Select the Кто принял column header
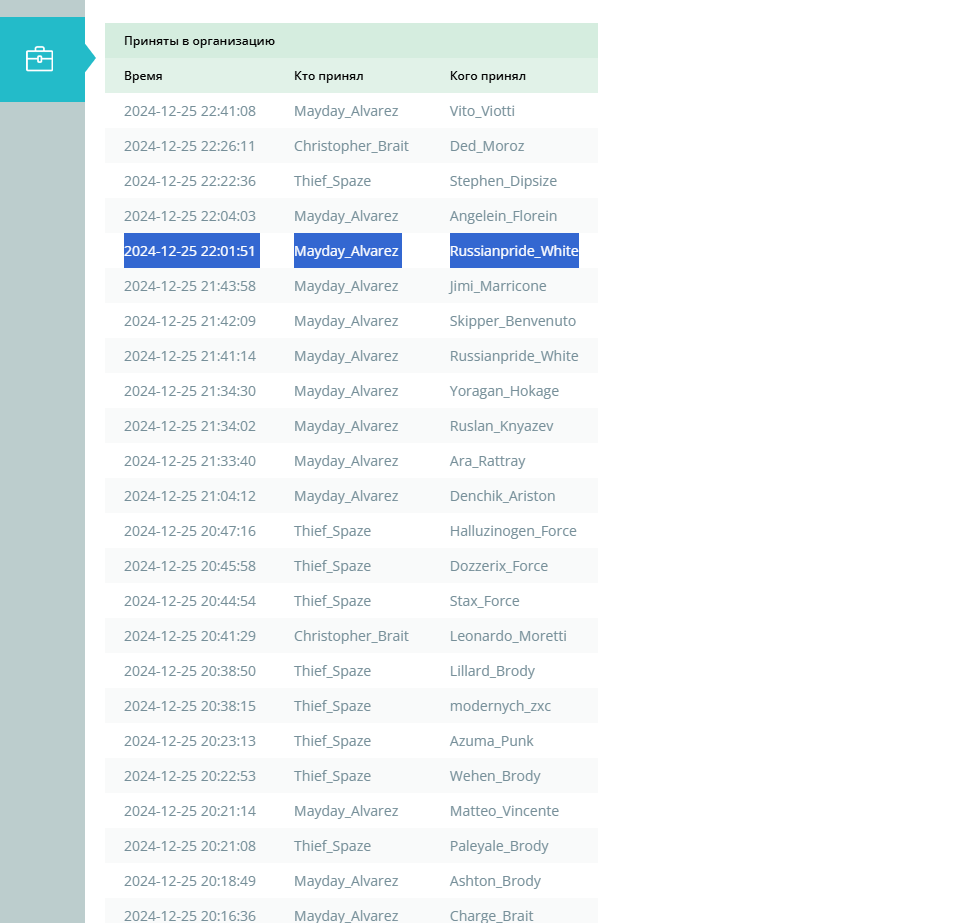Image resolution: width=958 pixels, height=923 pixels. coord(329,76)
